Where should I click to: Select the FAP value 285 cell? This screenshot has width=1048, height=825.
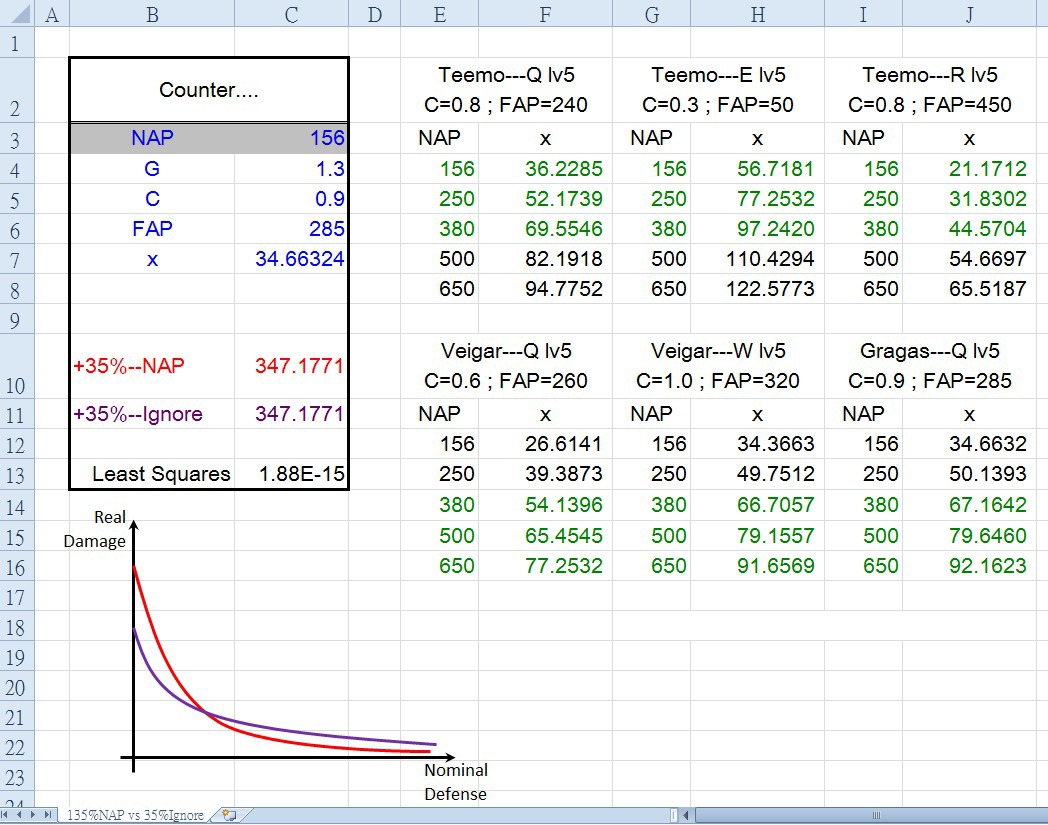(x=291, y=229)
